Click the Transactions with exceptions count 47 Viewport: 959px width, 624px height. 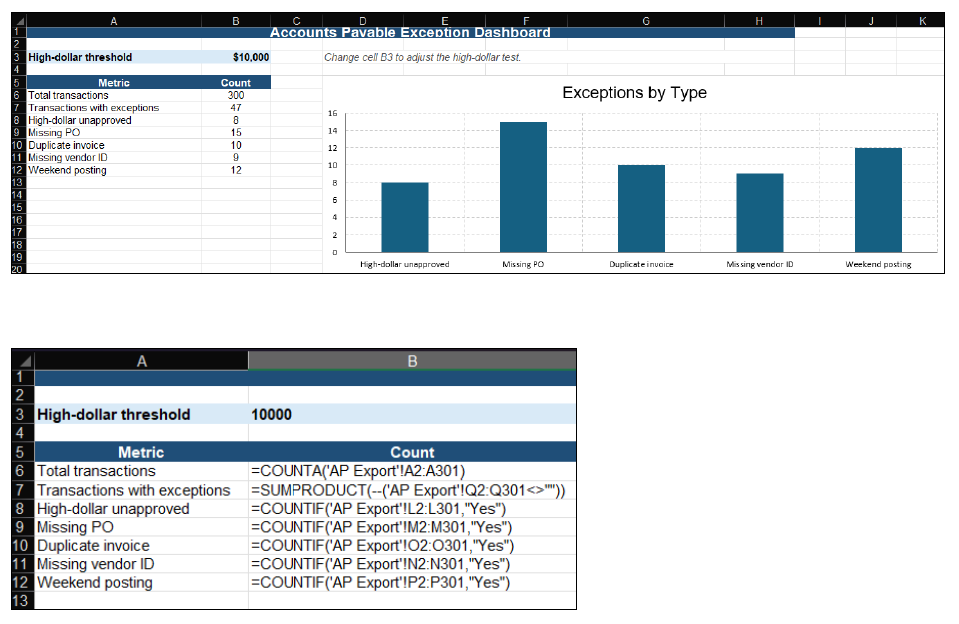click(236, 108)
